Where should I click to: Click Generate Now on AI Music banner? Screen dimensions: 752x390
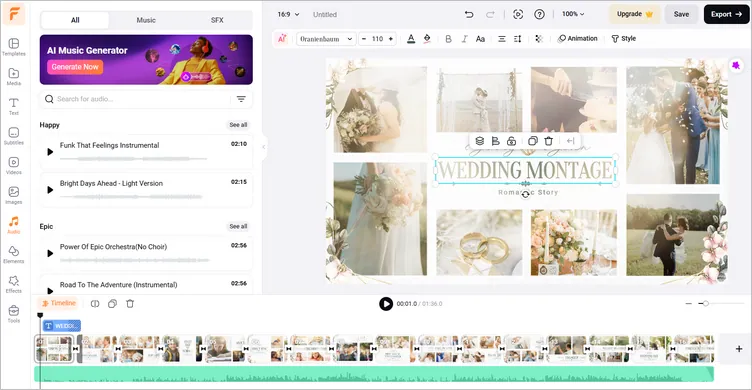(75, 67)
